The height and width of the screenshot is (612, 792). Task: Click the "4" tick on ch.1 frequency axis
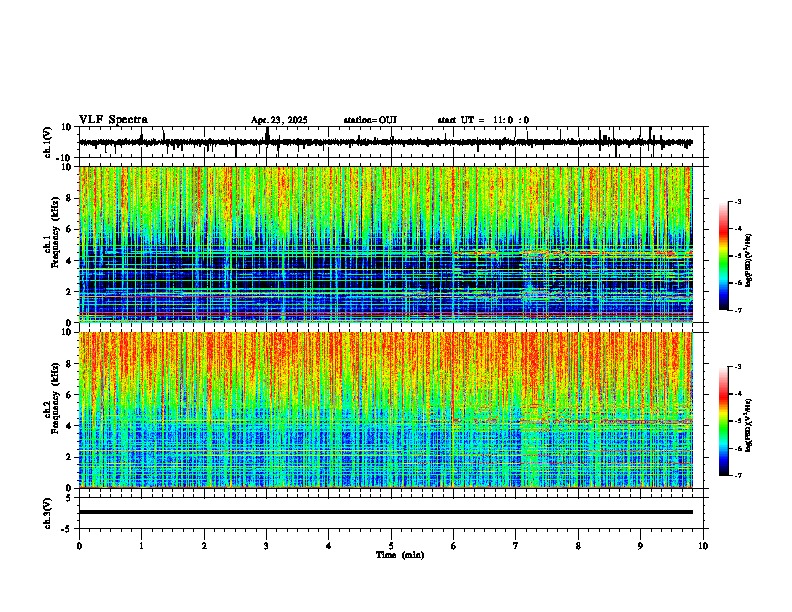pos(69,261)
